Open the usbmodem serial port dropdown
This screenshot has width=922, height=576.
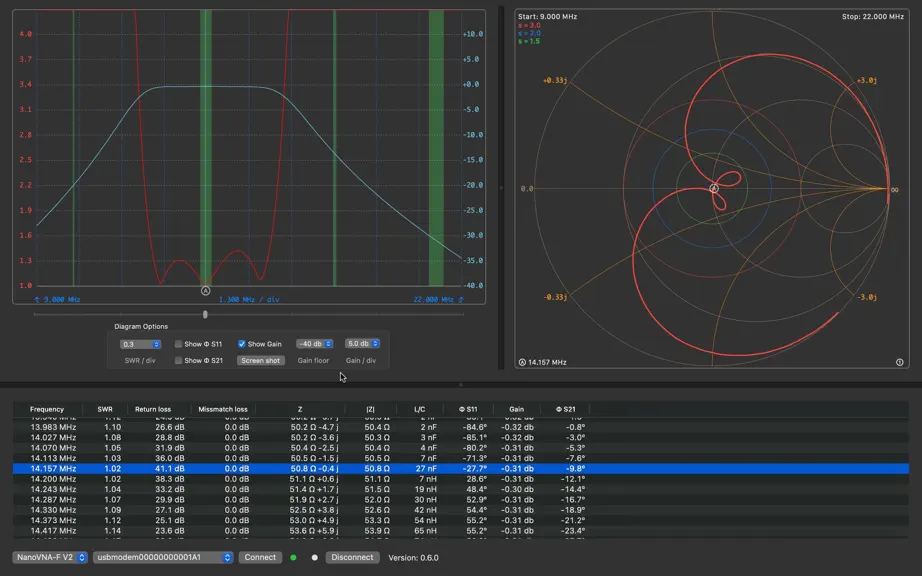tap(163, 557)
